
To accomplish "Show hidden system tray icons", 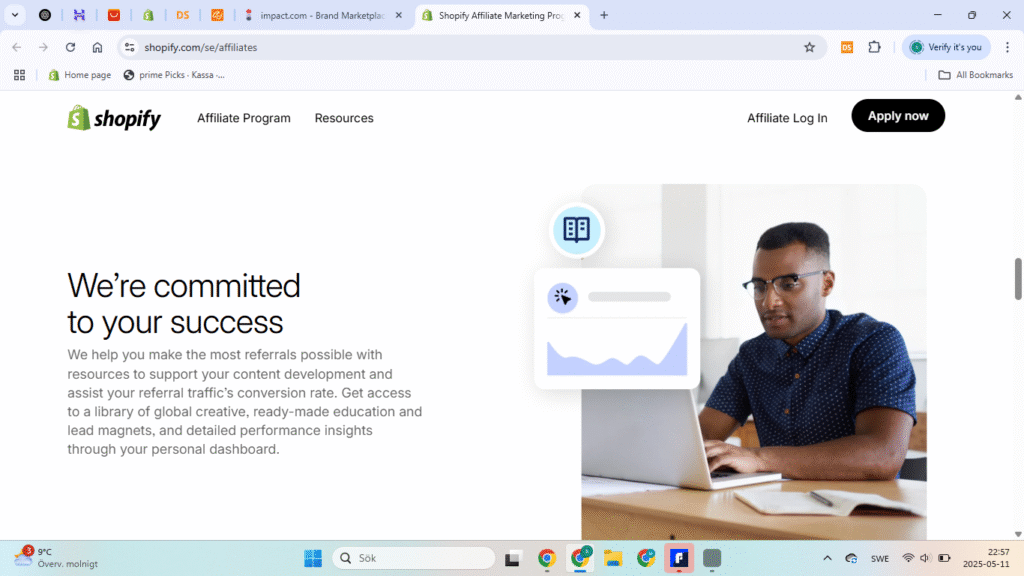I will tap(827, 558).
